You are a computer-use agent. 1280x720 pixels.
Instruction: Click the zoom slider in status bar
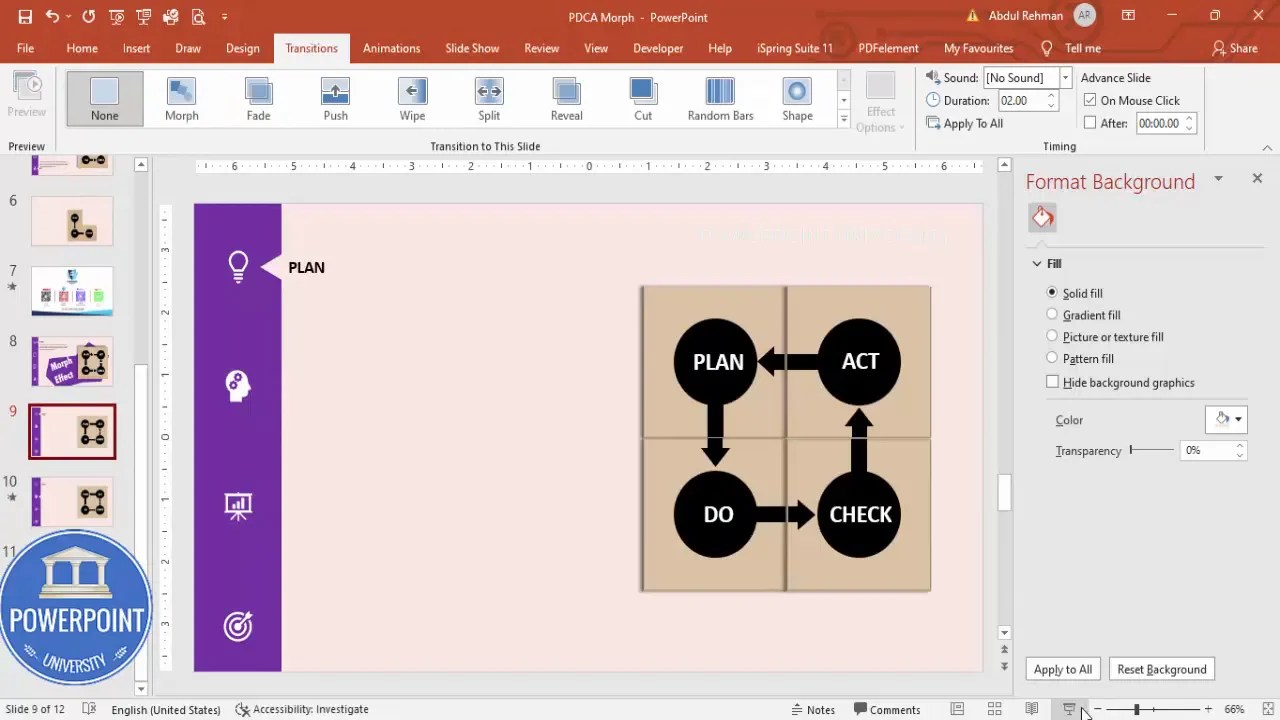click(x=1152, y=709)
